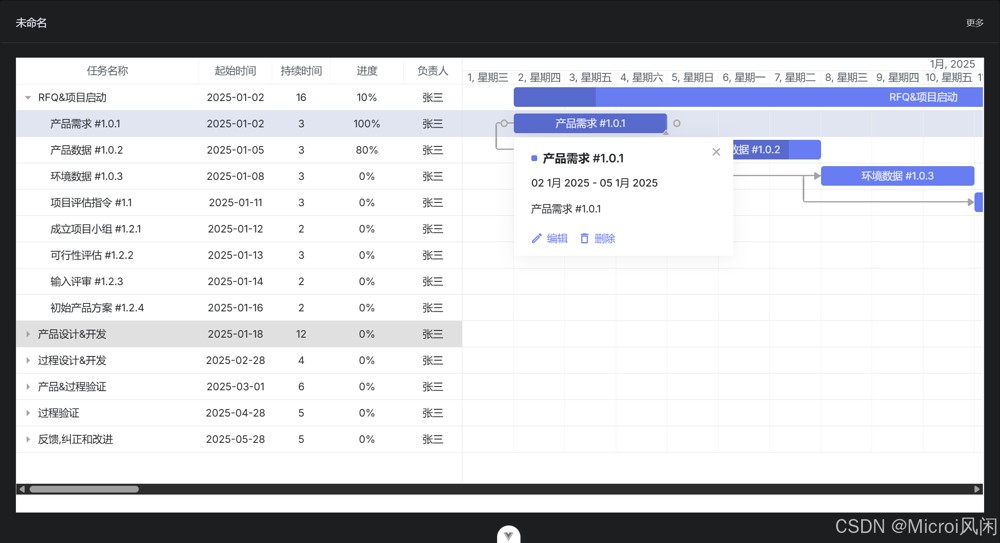This screenshot has width=1000, height=543.
Task: Expand the 过程设计&开发 task group
Action: point(27,361)
